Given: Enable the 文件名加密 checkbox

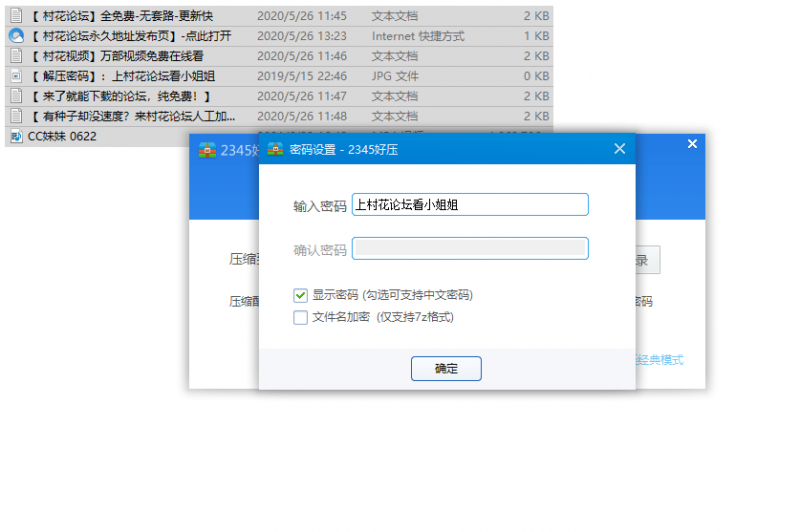Looking at the screenshot, I should click(x=300, y=317).
